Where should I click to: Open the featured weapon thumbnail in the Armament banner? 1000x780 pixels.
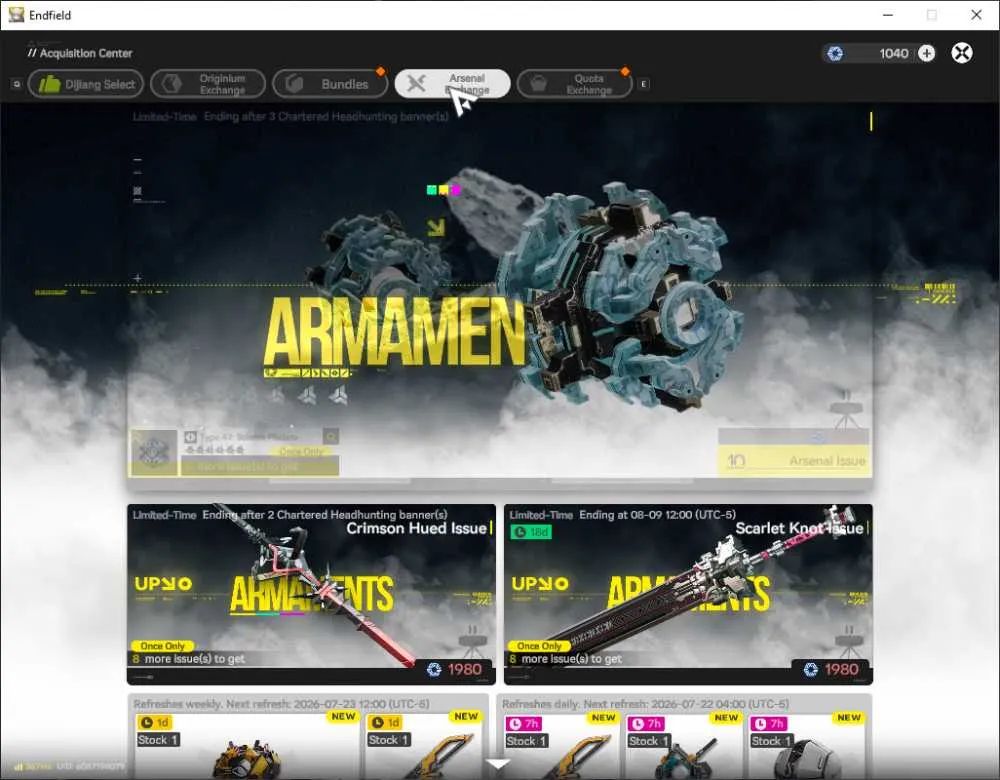(154, 452)
